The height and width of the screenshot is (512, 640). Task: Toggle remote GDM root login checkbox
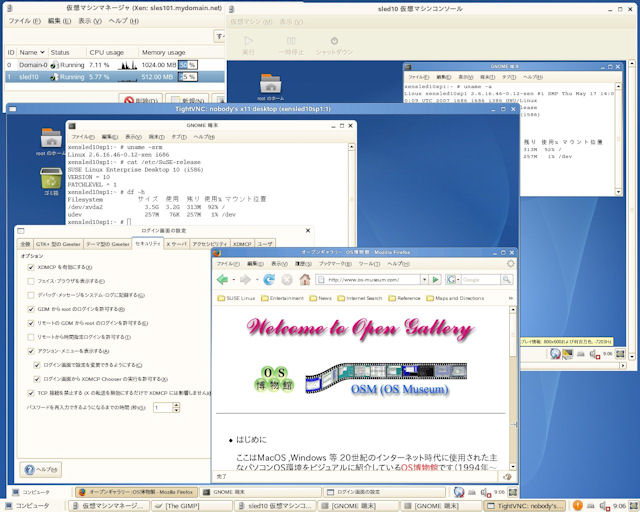pyautogui.click(x=31, y=323)
